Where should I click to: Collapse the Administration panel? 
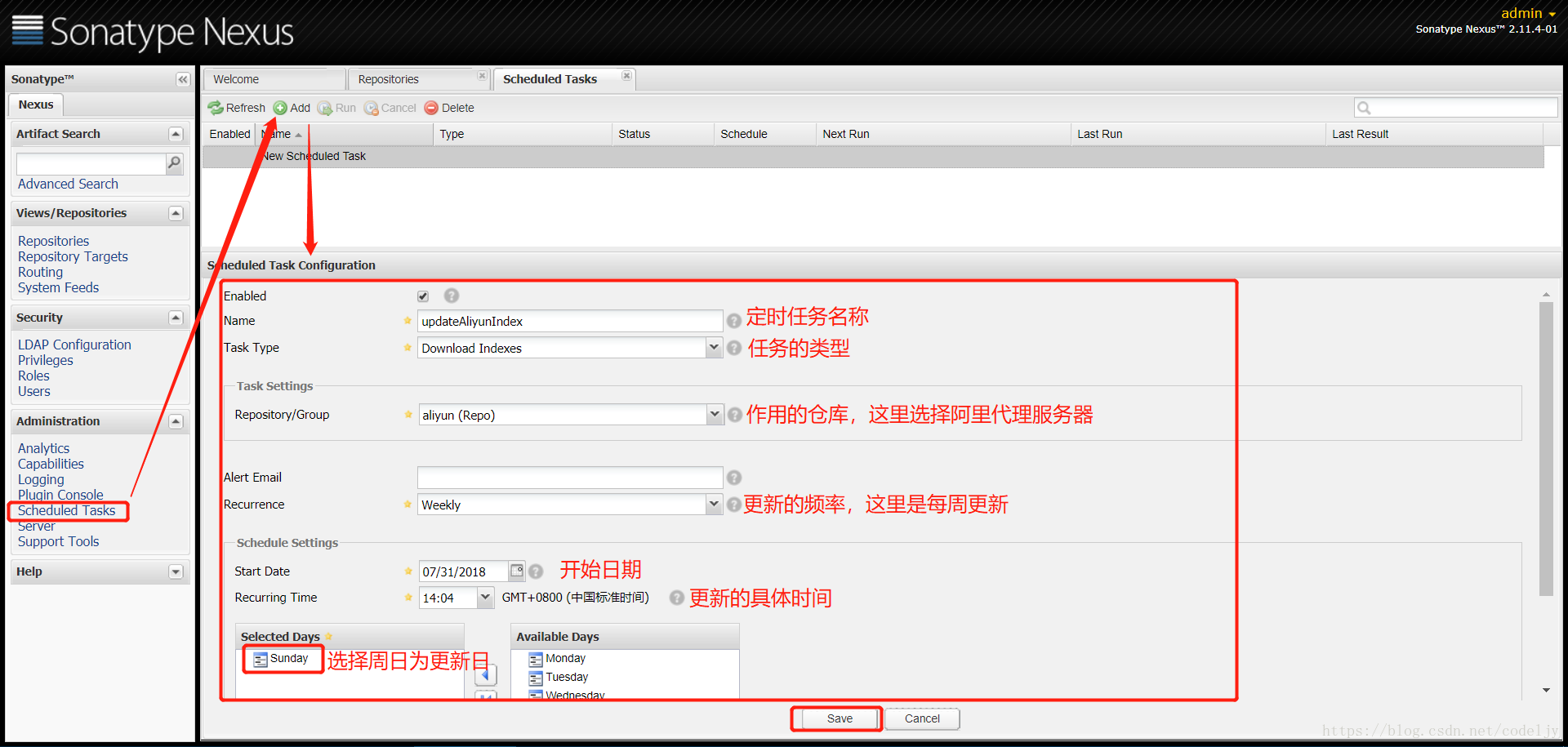(176, 421)
